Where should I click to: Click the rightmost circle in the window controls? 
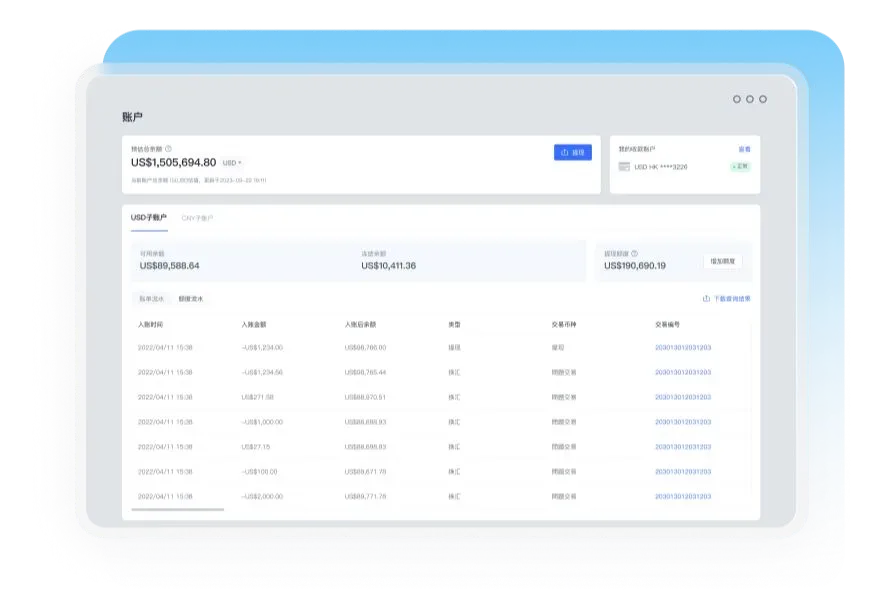[763, 99]
